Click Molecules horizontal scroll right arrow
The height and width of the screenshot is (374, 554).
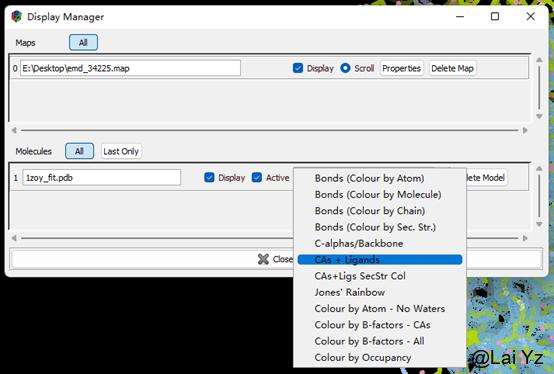click(525, 238)
